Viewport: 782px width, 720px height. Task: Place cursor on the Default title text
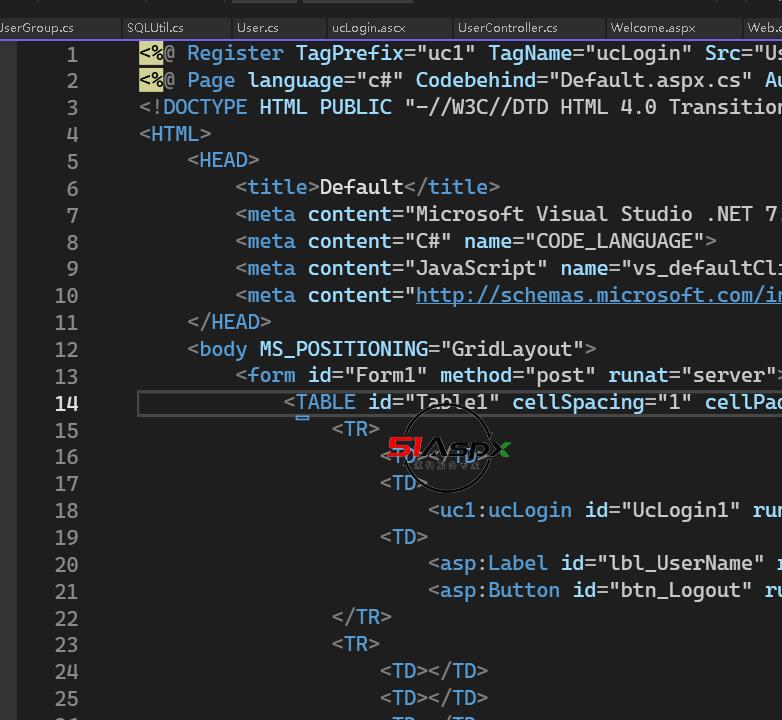[361, 187]
